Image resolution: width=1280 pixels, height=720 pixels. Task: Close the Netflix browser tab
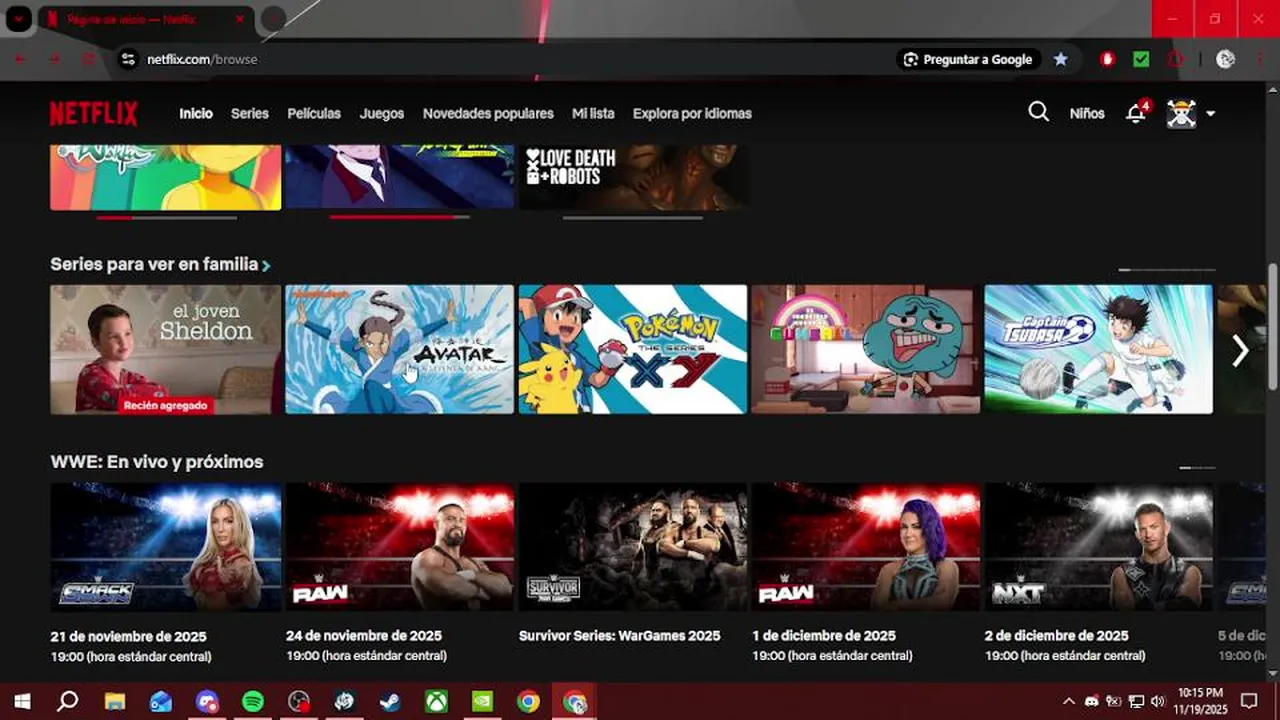pyautogui.click(x=240, y=19)
